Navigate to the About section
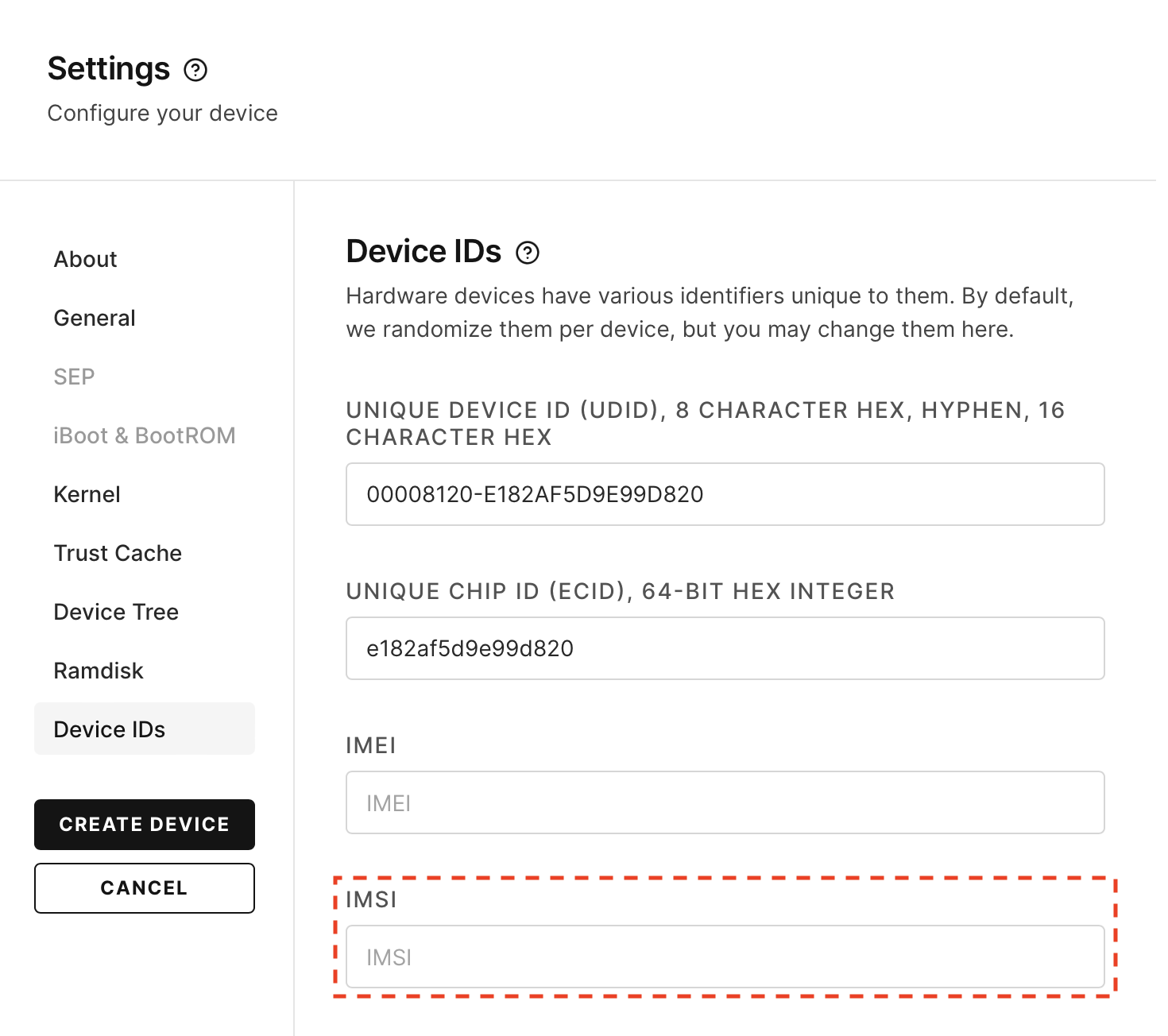This screenshot has width=1168, height=1036. point(84,258)
